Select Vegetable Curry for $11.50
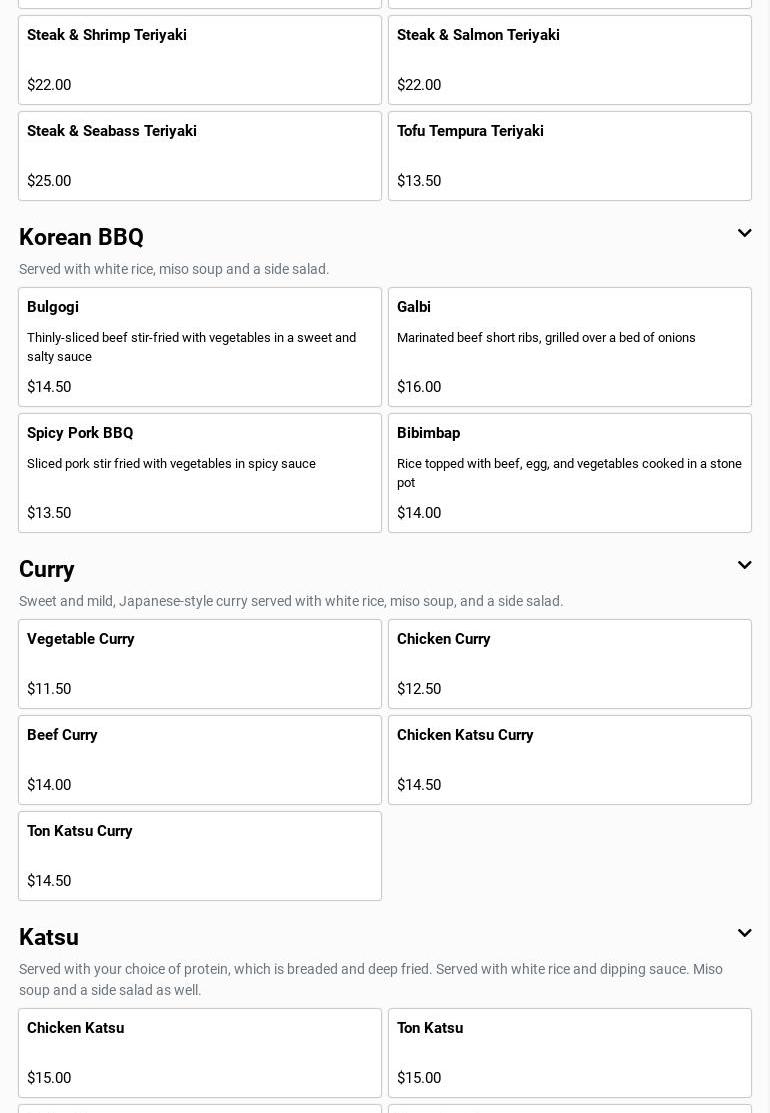770x1113 pixels. (x=200, y=664)
